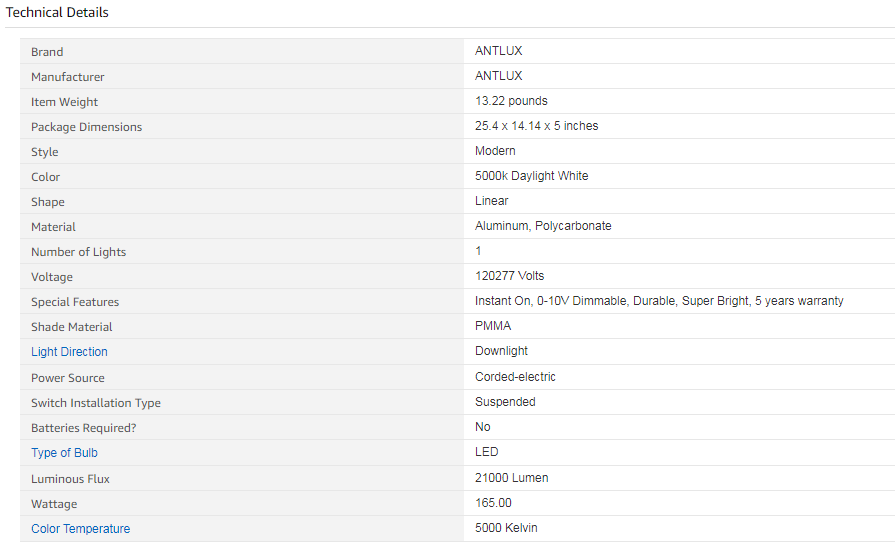This screenshot has height=542, width=895.
Task: Open the Light Direction link
Action: coord(69,352)
